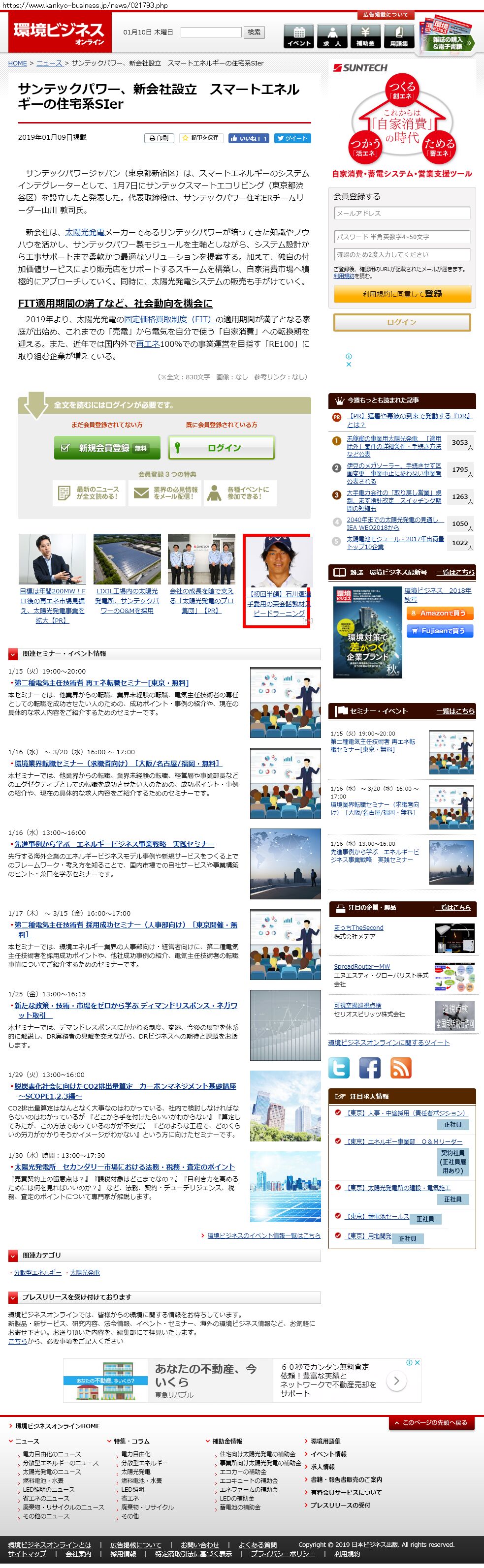Open 太陽光発電所 セカンダリー市場 seminar link

pyautogui.click(x=125, y=1167)
